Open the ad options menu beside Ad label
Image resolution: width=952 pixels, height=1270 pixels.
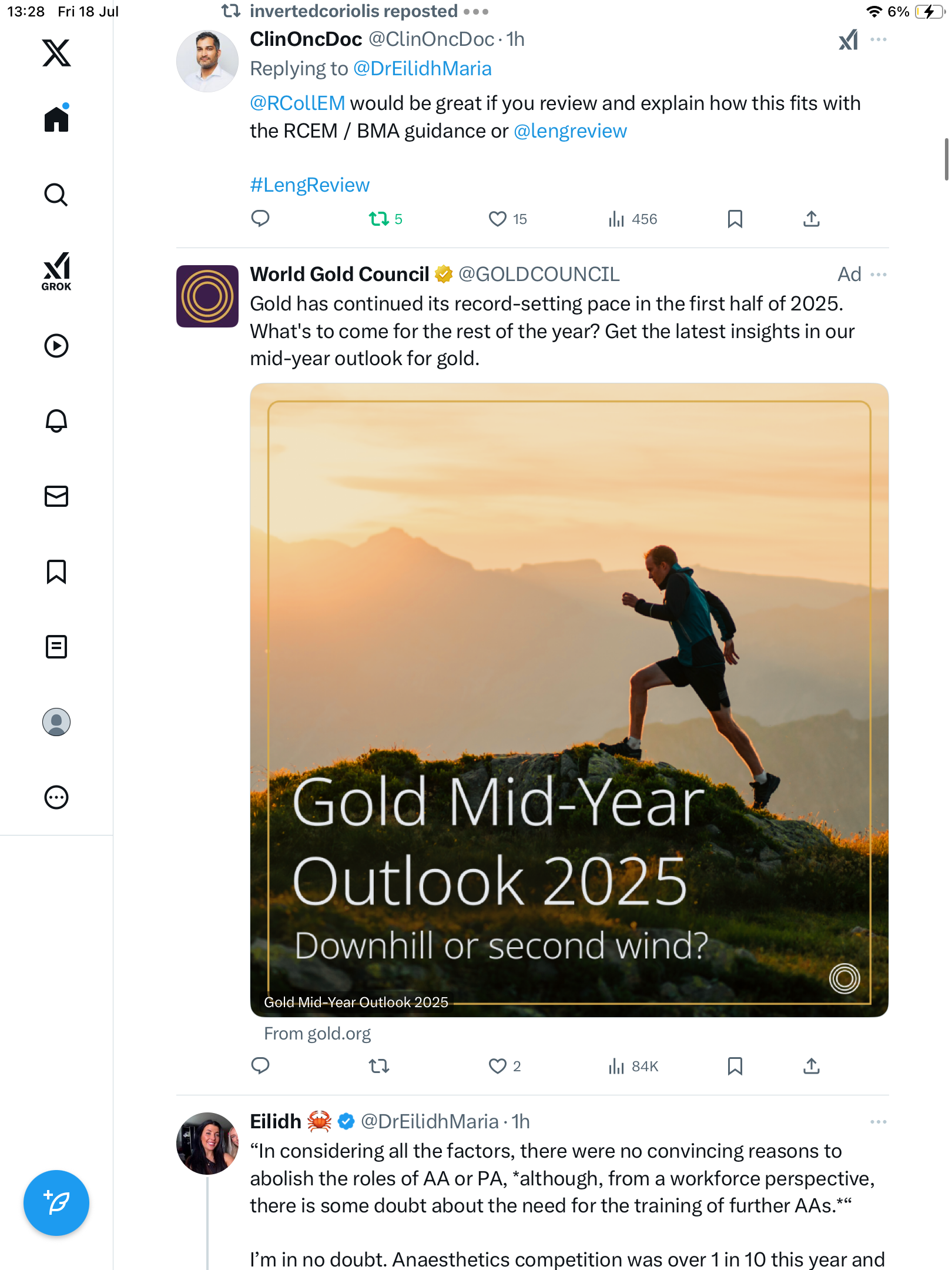(x=879, y=275)
